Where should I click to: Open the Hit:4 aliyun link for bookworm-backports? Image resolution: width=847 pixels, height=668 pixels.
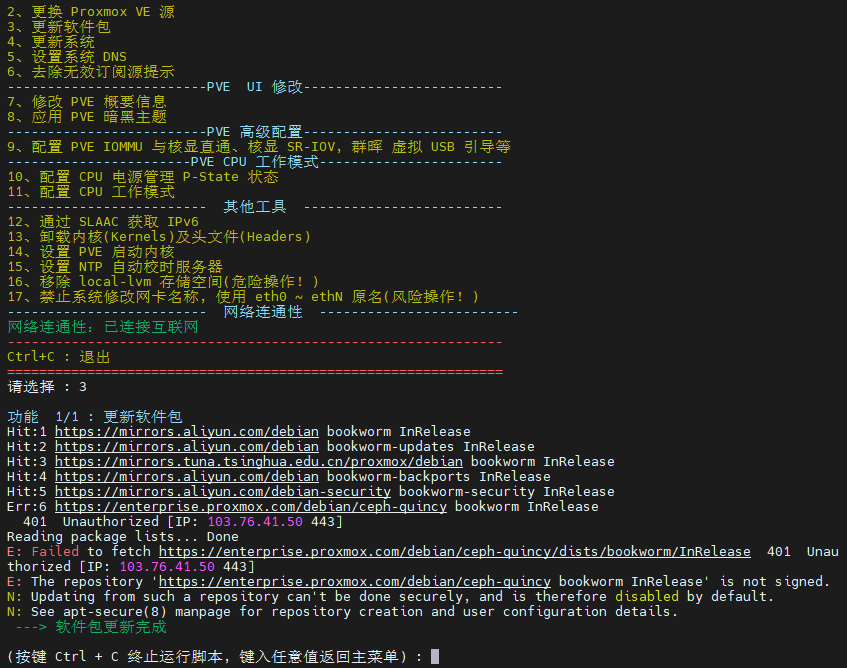click(187, 477)
